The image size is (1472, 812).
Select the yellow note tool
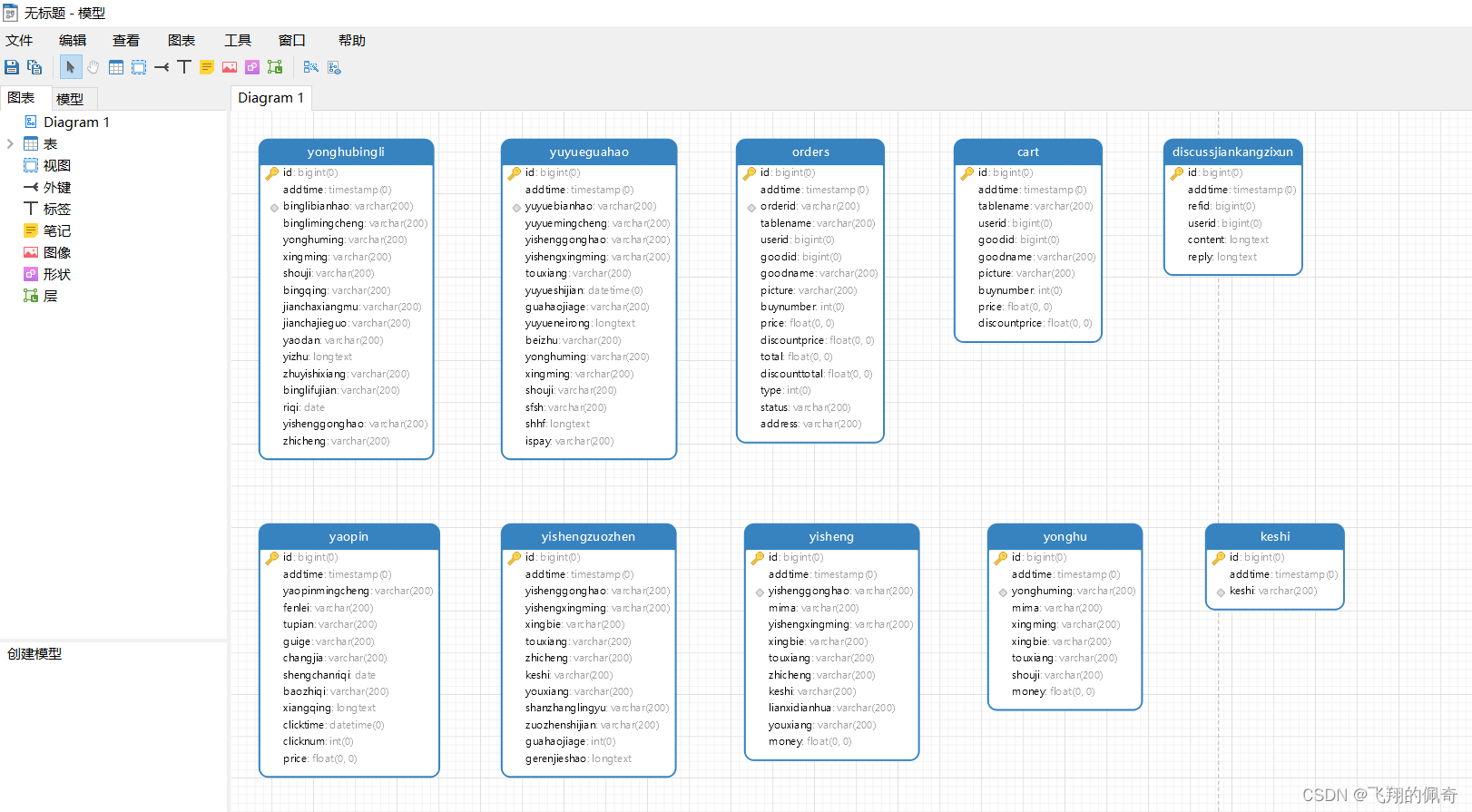click(207, 67)
